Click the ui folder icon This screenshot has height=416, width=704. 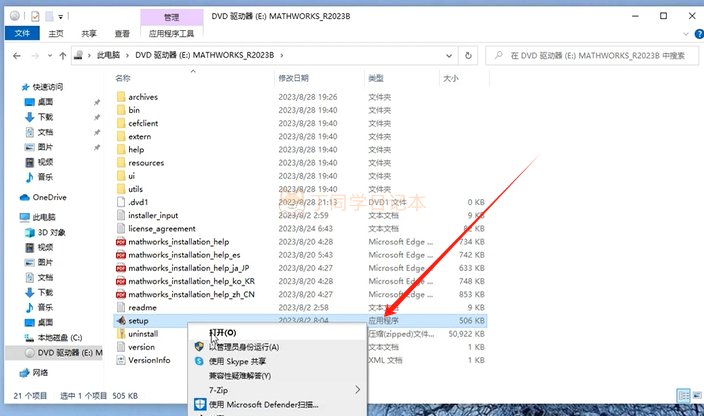pos(121,175)
